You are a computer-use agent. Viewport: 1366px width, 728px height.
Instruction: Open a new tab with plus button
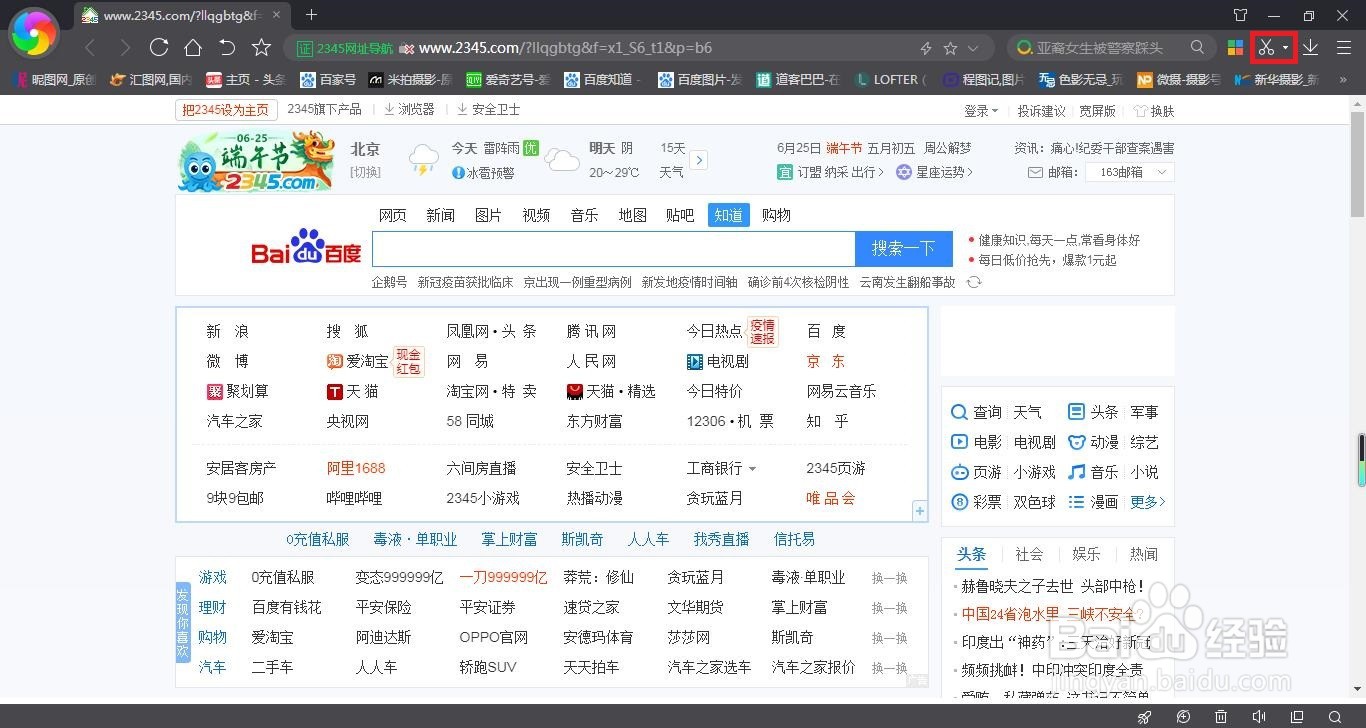[x=311, y=15]
